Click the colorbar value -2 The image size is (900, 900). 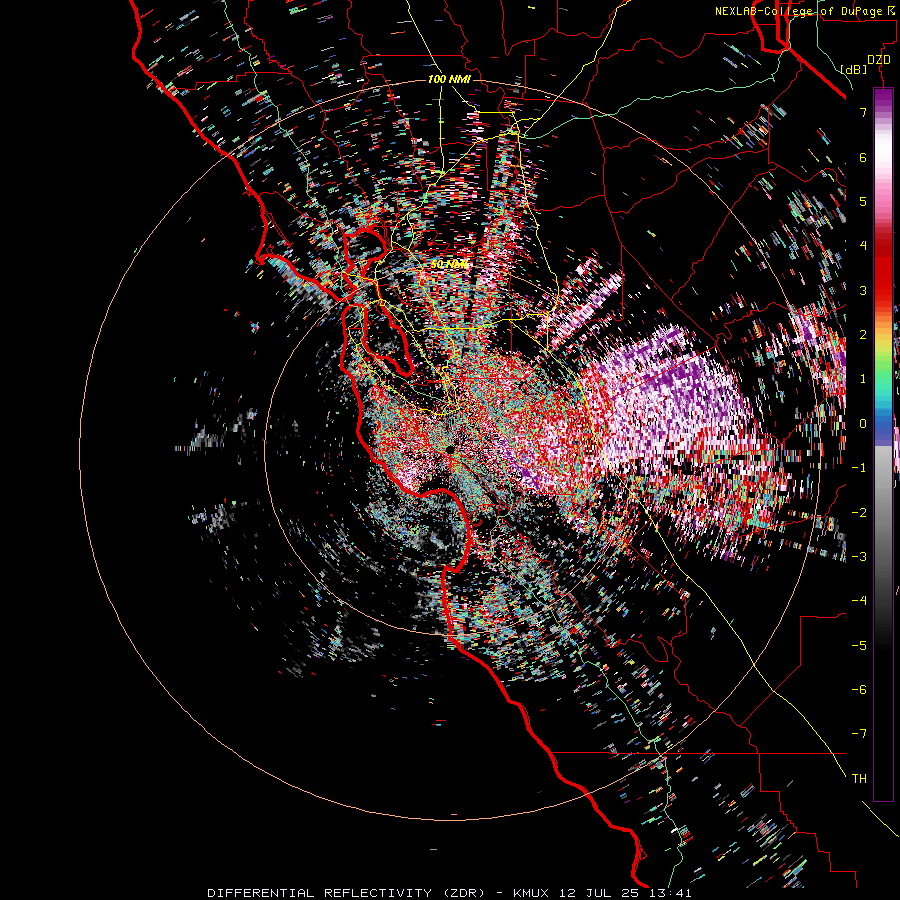pyautogui.click(x=859, y=513)
